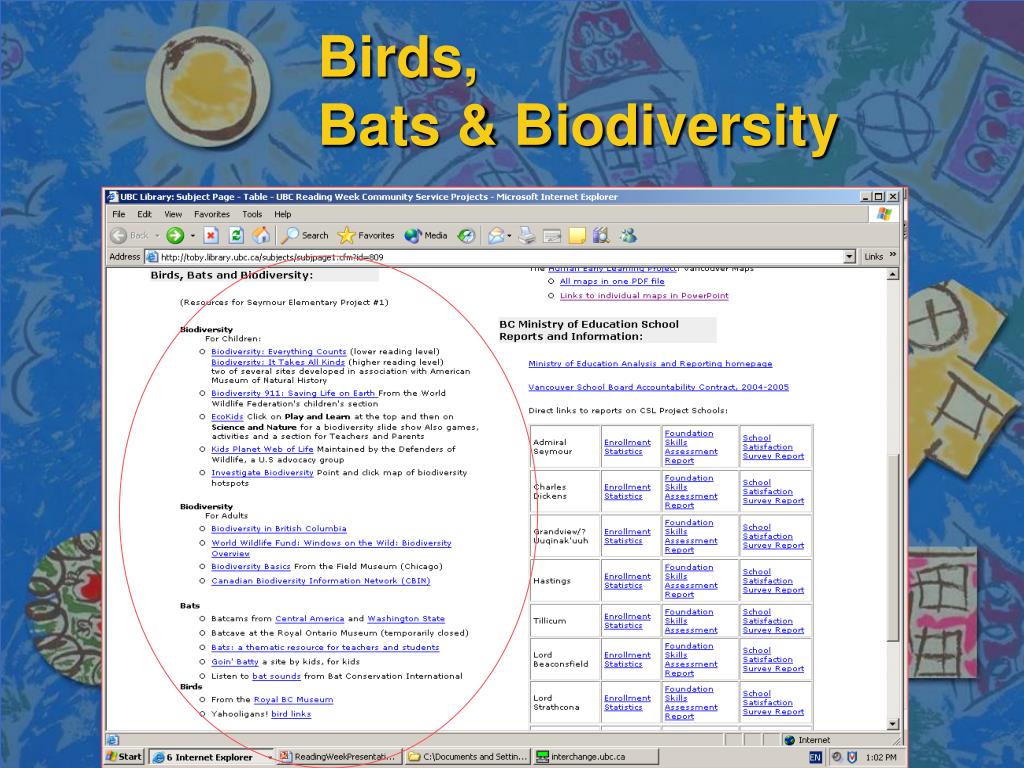Open Kids Planet Web of Life link
Image resolution: width=1024 pixels, height=768 pixels.
(x=263, y=449)
